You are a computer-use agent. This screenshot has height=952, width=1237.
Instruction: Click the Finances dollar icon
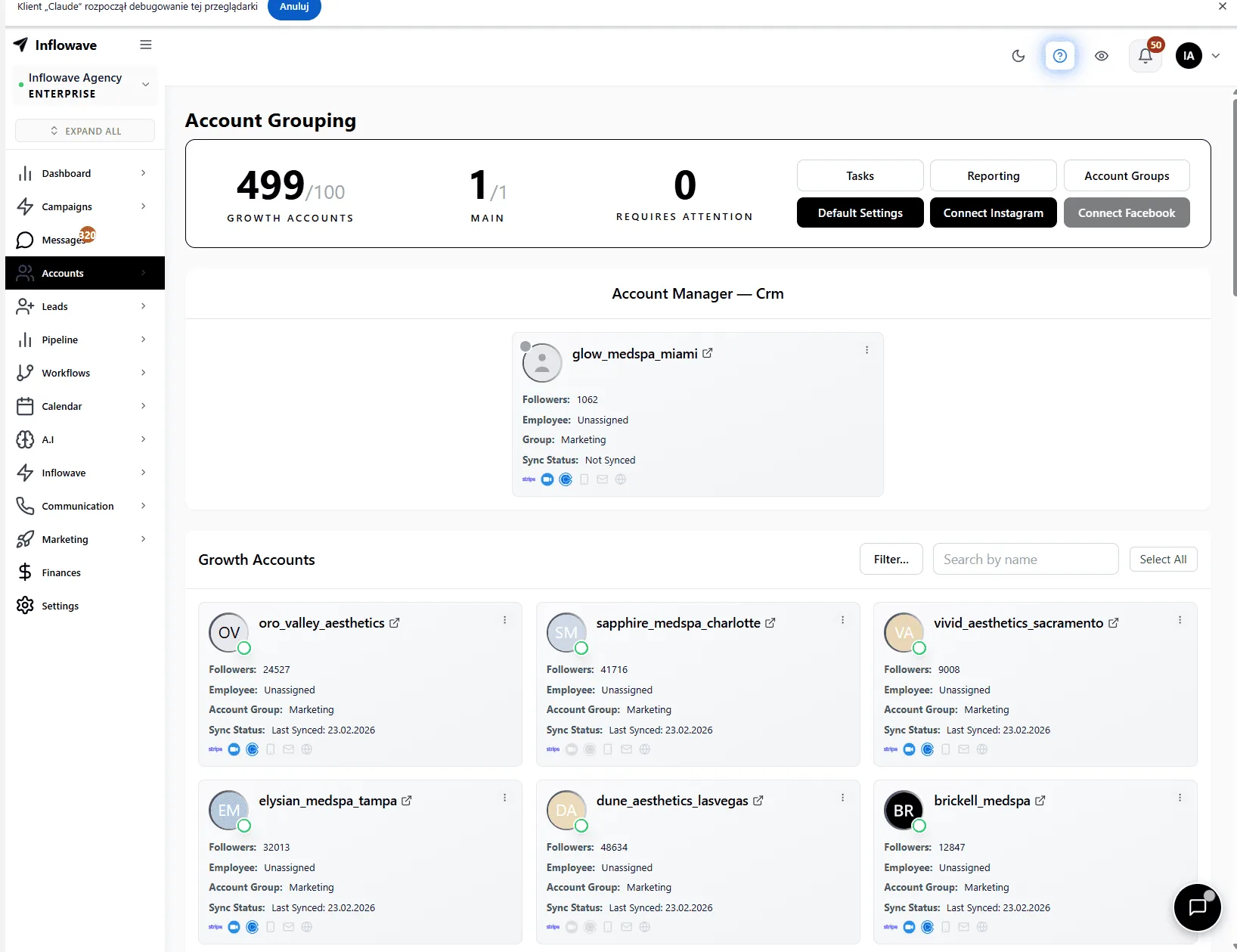click(25, 572)
